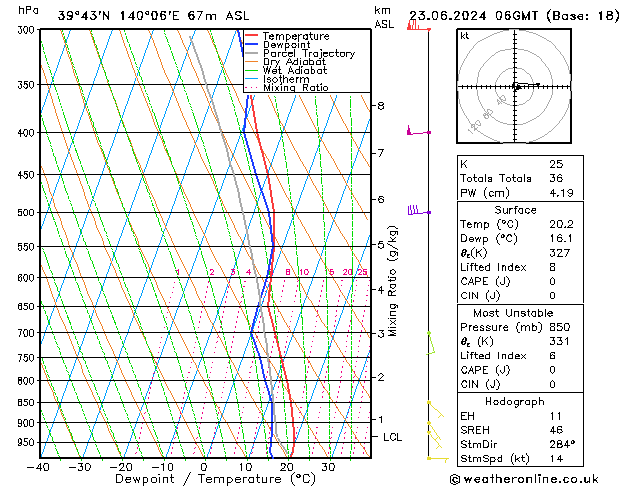Click the '400' pressure level label
This screenshot has height=486, width=629.
click(28, 133)
